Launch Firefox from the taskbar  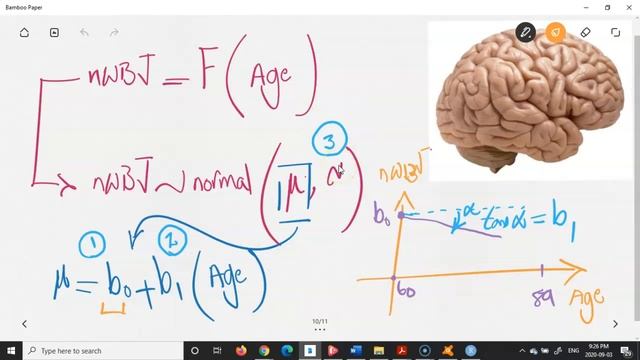coord(241,351)
